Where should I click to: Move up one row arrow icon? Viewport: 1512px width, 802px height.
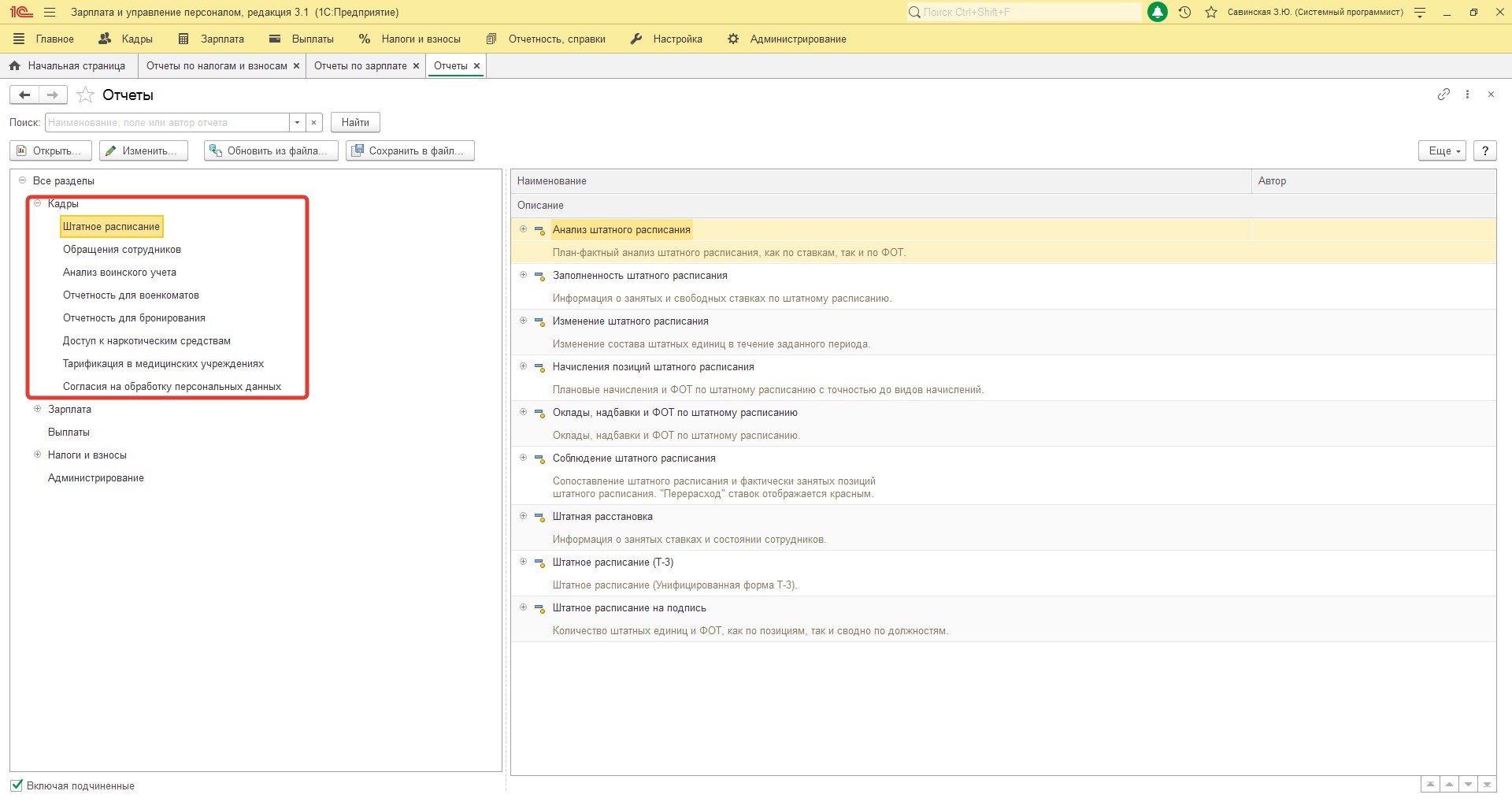point(1449,785)
